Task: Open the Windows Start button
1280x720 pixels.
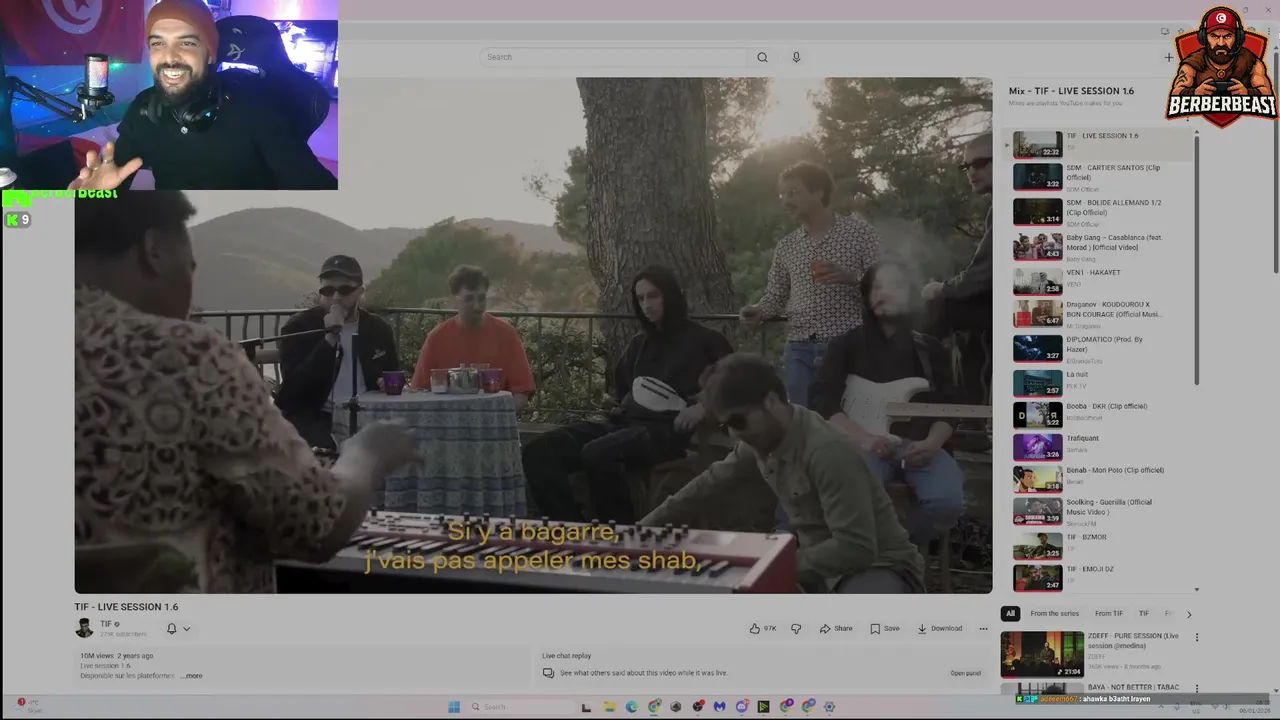Action: pos(453,707)
